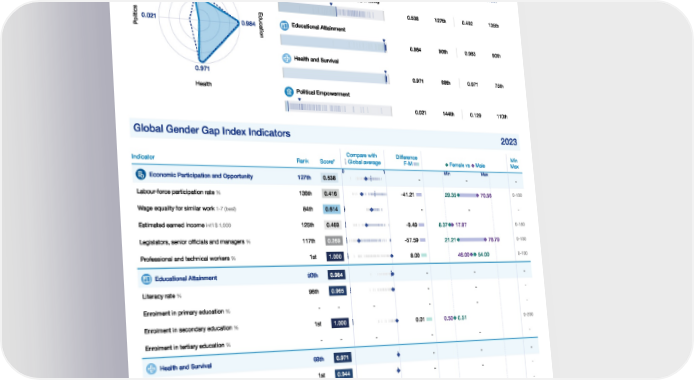The height and width of the screenshot is (380, 694).
Task: Click the Female vs Male legend label
Action: pyautogui.click(x=465, y=165)
